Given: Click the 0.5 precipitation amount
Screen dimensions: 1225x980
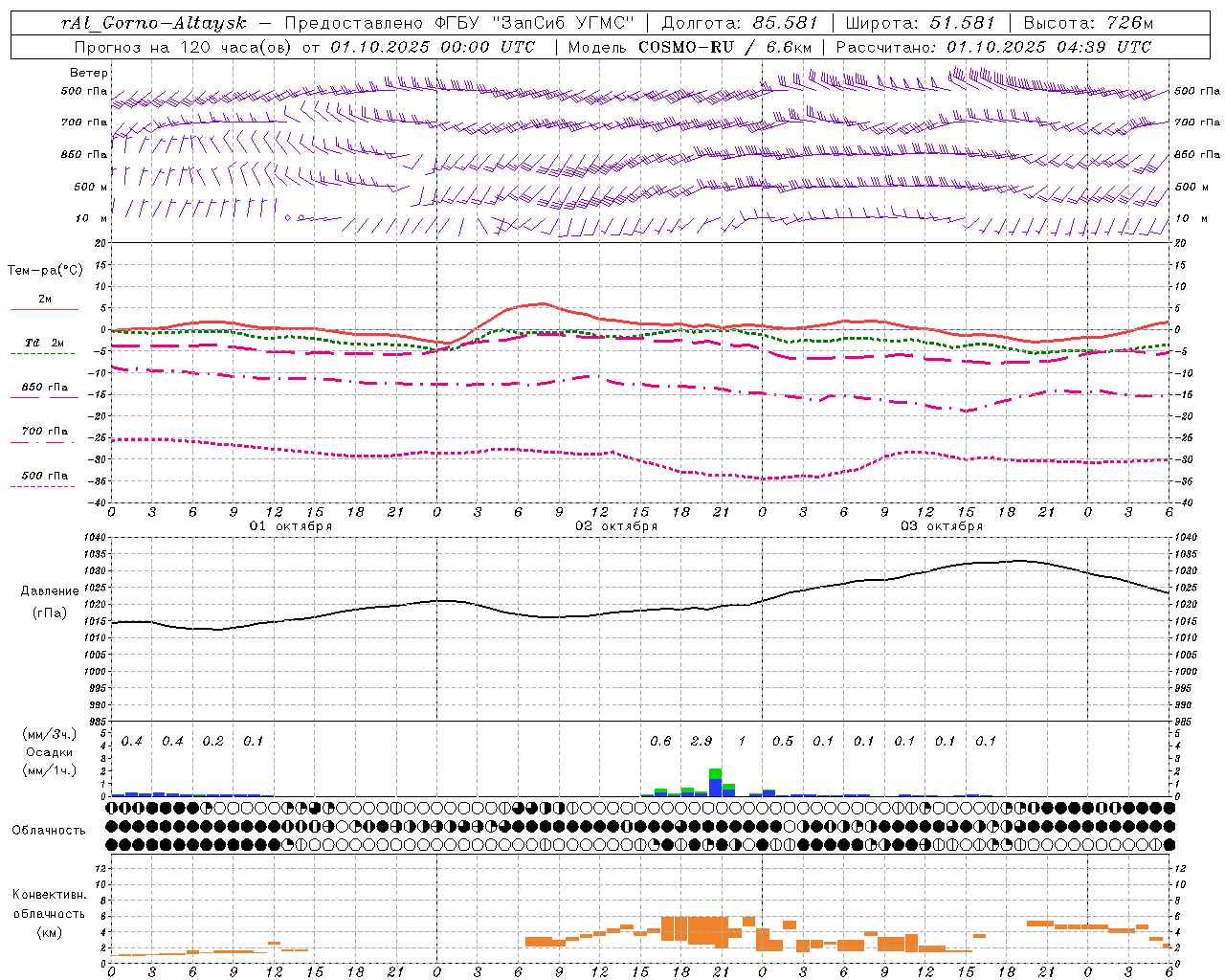Looking at the screenshot, I should [x=783, y=742].
